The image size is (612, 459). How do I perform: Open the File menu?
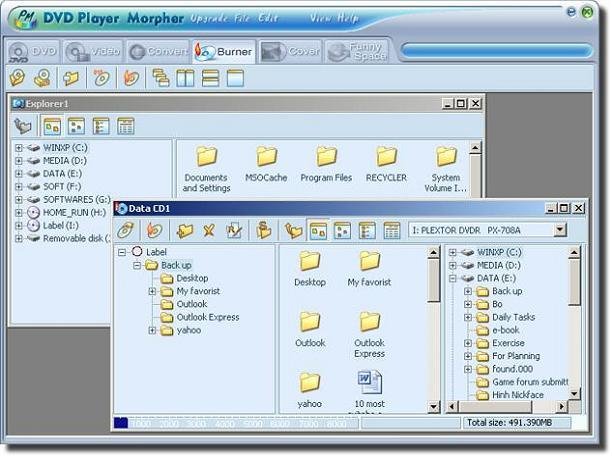coord(242,18)
